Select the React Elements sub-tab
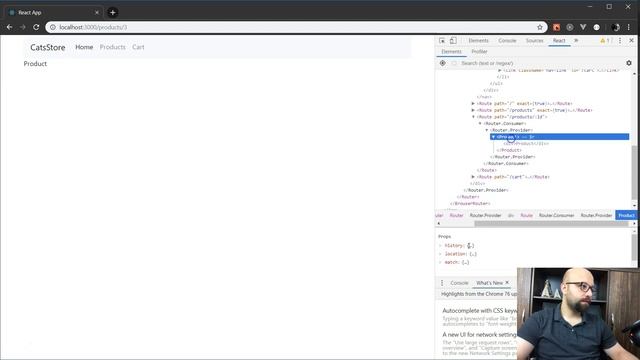The image size is (640, 360). (451, 51)
